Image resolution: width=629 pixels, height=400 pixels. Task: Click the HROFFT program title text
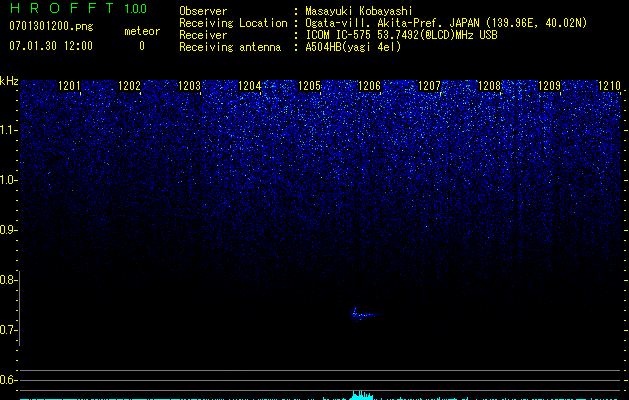(x=62, y=8)
